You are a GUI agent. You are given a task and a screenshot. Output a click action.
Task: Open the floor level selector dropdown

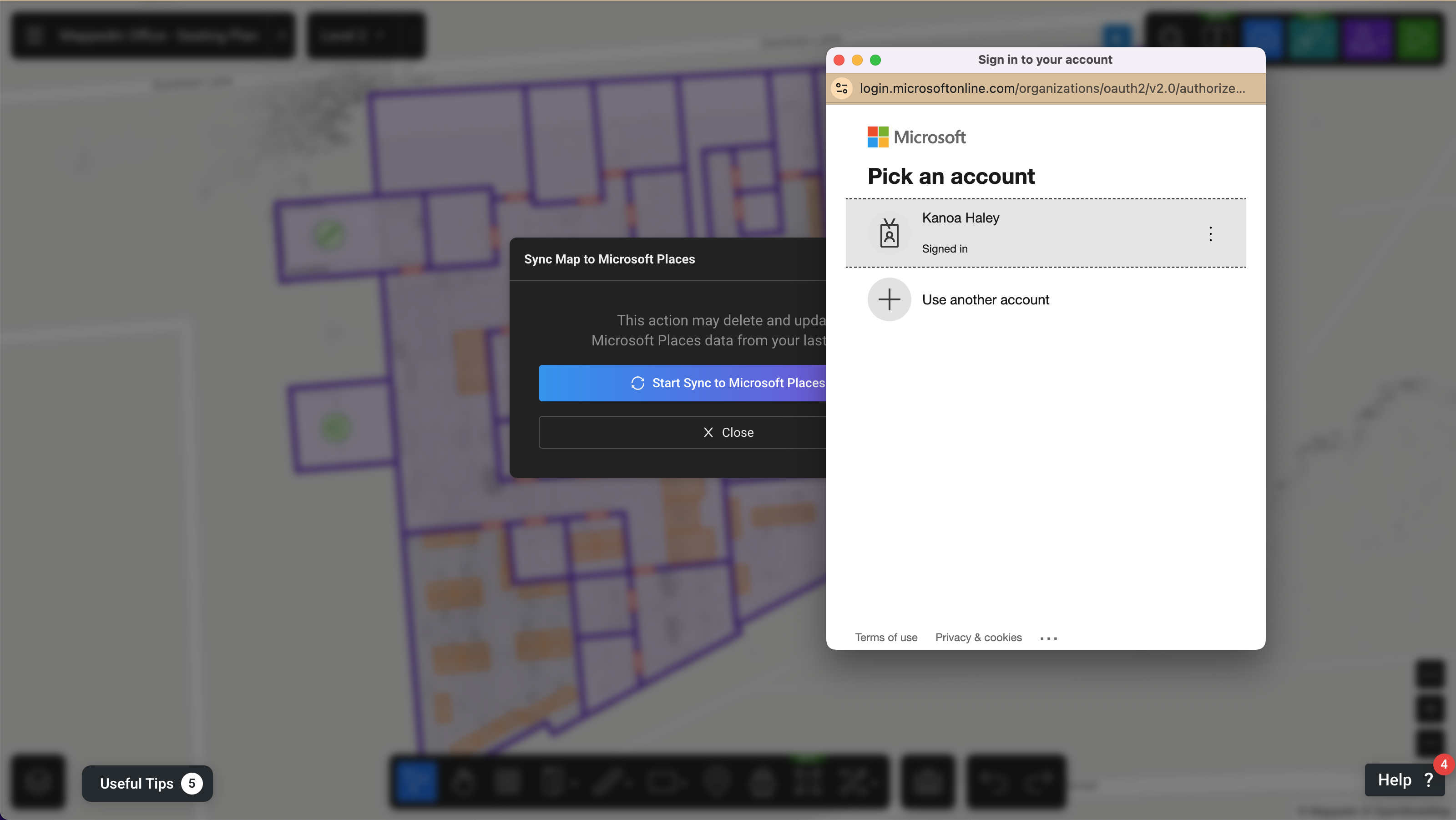pyautogui.click(x=365, y=35)
